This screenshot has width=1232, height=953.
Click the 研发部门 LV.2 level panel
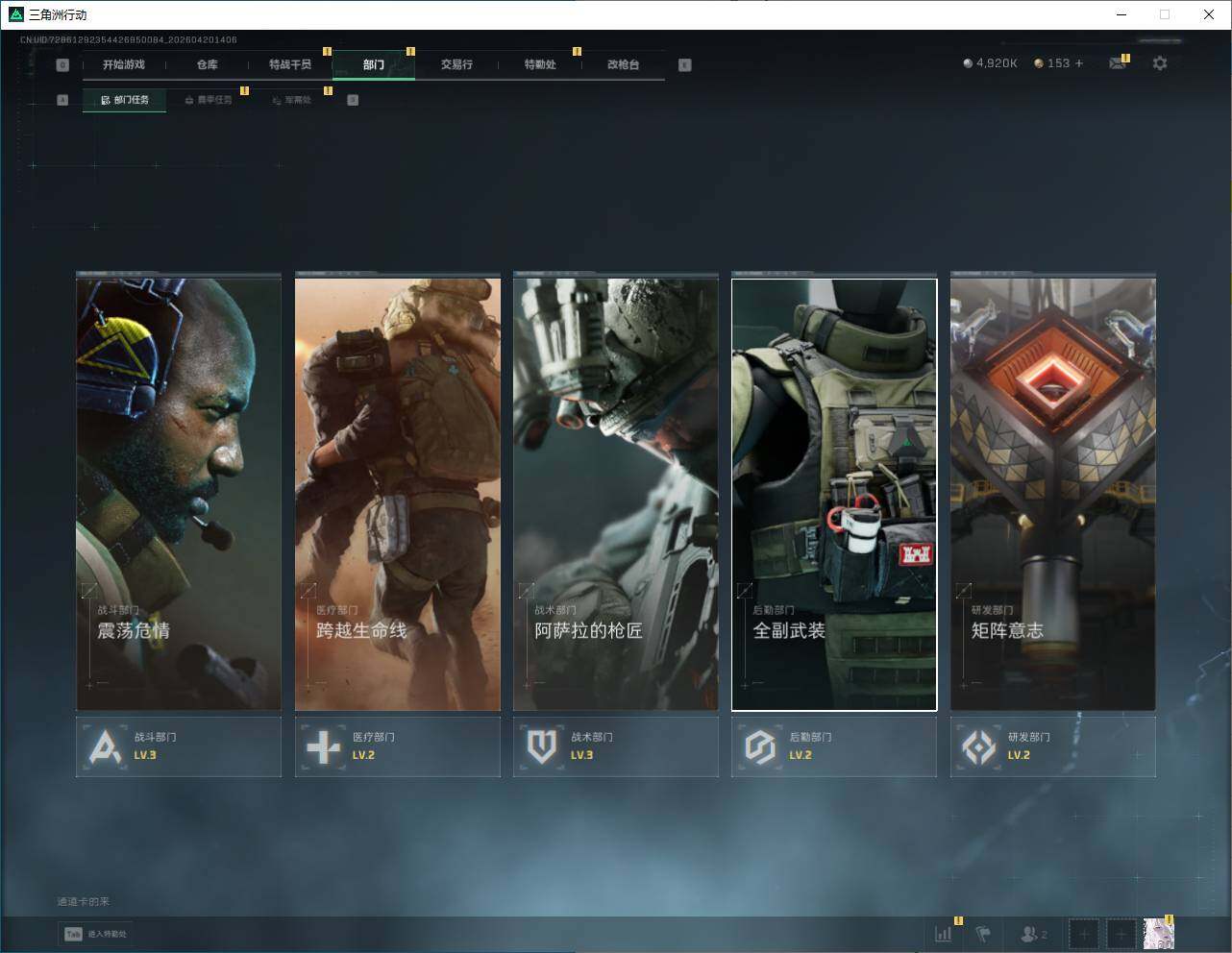pos(1053,746)
